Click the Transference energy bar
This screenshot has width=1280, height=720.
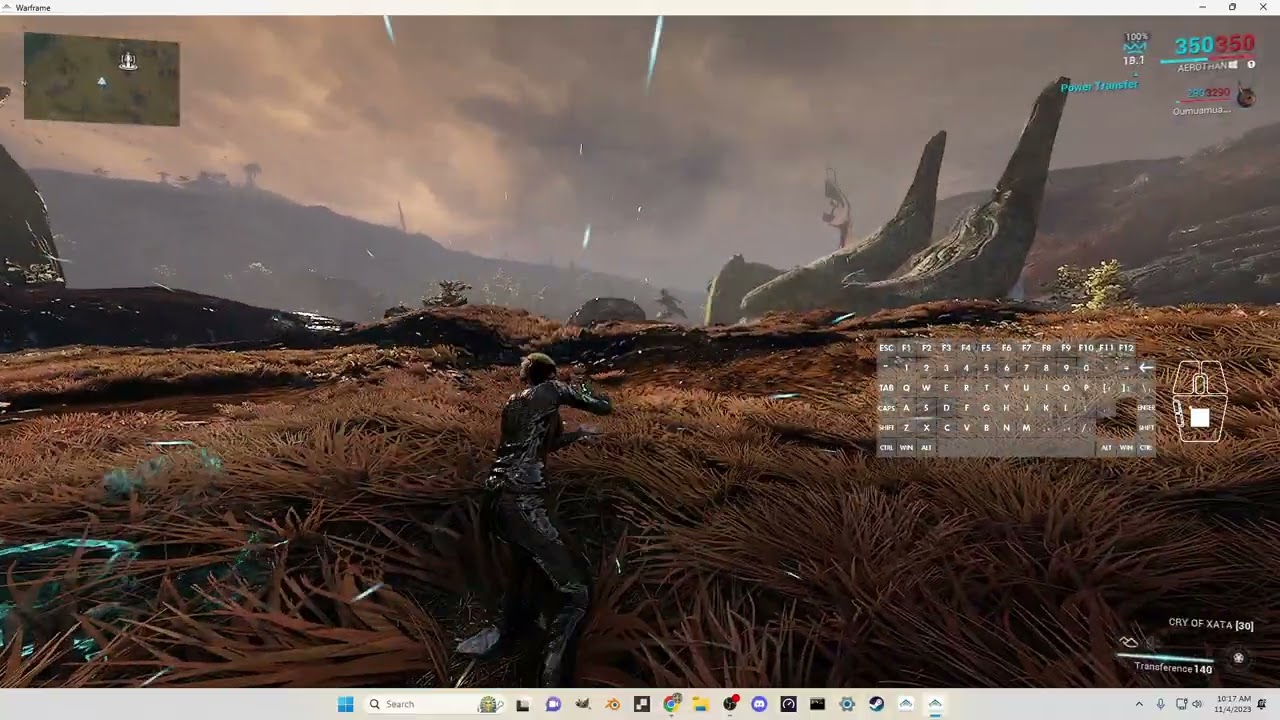(1165, 658)
